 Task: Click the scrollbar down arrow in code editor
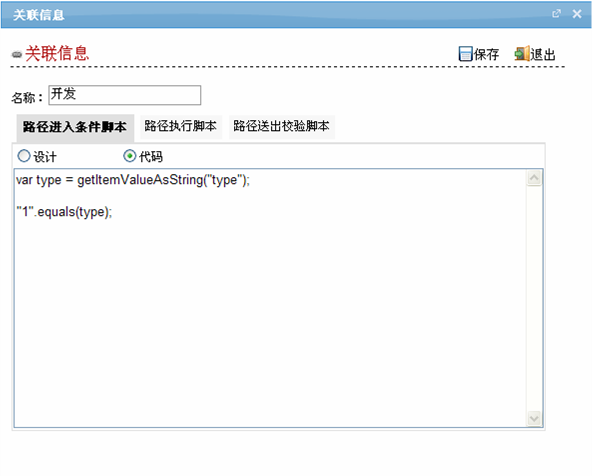click(534, 418)
